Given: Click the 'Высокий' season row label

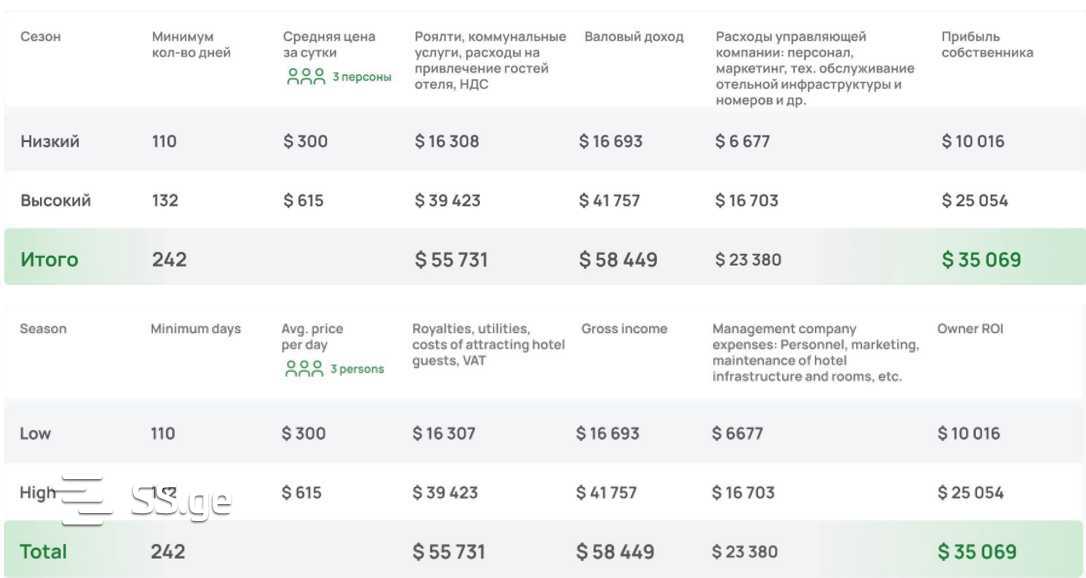Looking at the screenshot, I should (x=56, y=200).
